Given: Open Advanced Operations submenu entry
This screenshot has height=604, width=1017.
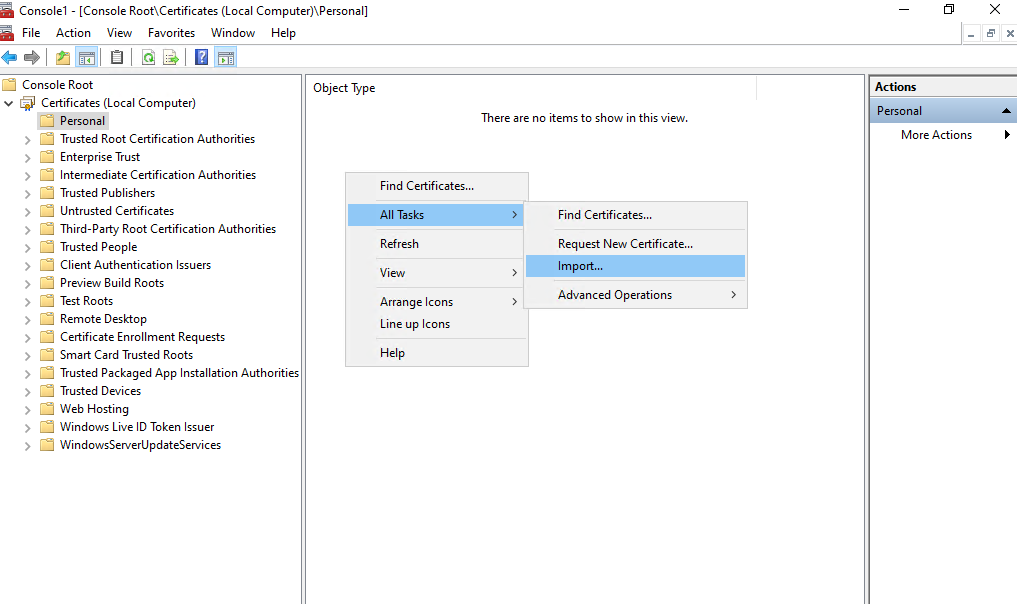Looking at the screenshot, I should tap(636, 295).
